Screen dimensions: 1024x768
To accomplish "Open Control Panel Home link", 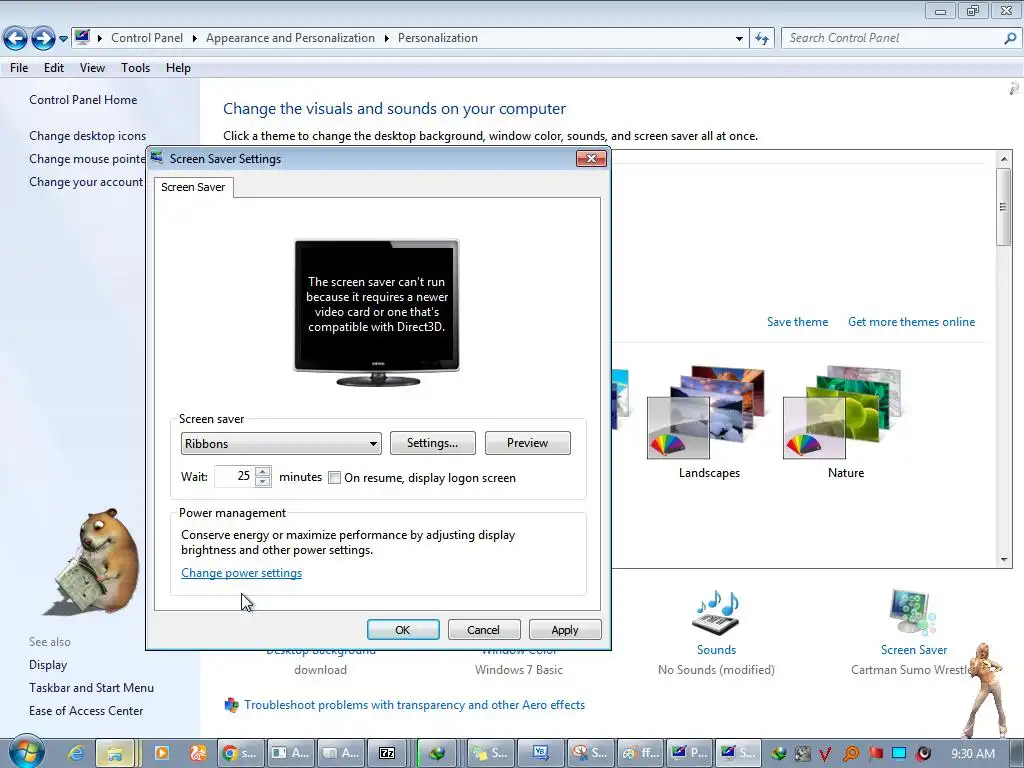I will tap(83, 100).
